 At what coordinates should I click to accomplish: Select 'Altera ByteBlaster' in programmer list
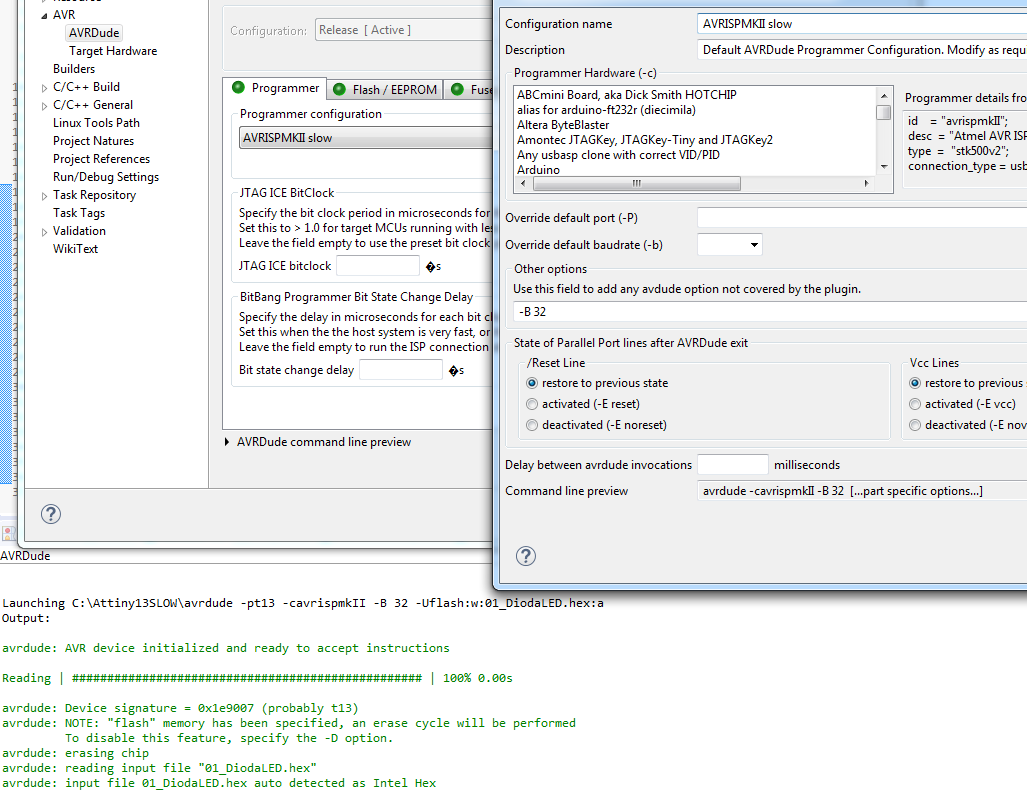563,125
